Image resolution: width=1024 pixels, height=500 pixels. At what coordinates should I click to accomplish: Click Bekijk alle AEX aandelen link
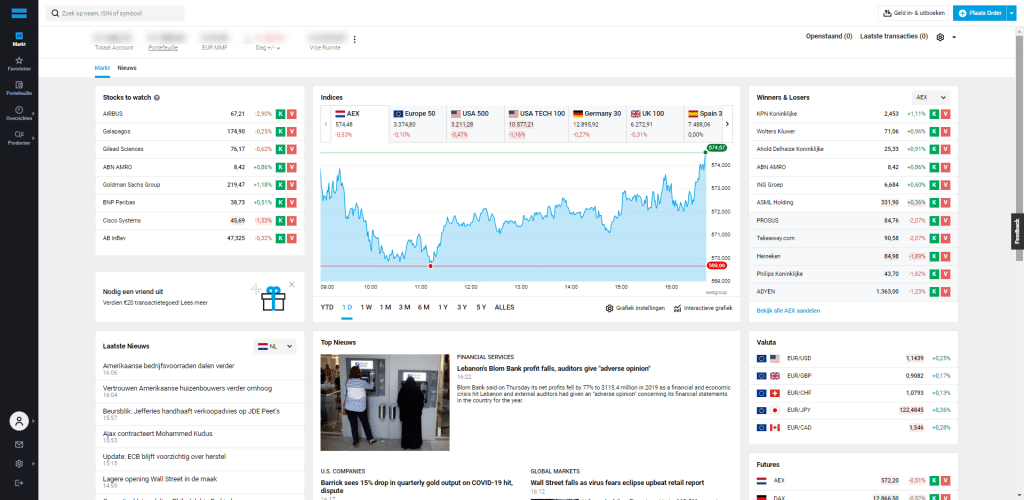click(788, 311)
